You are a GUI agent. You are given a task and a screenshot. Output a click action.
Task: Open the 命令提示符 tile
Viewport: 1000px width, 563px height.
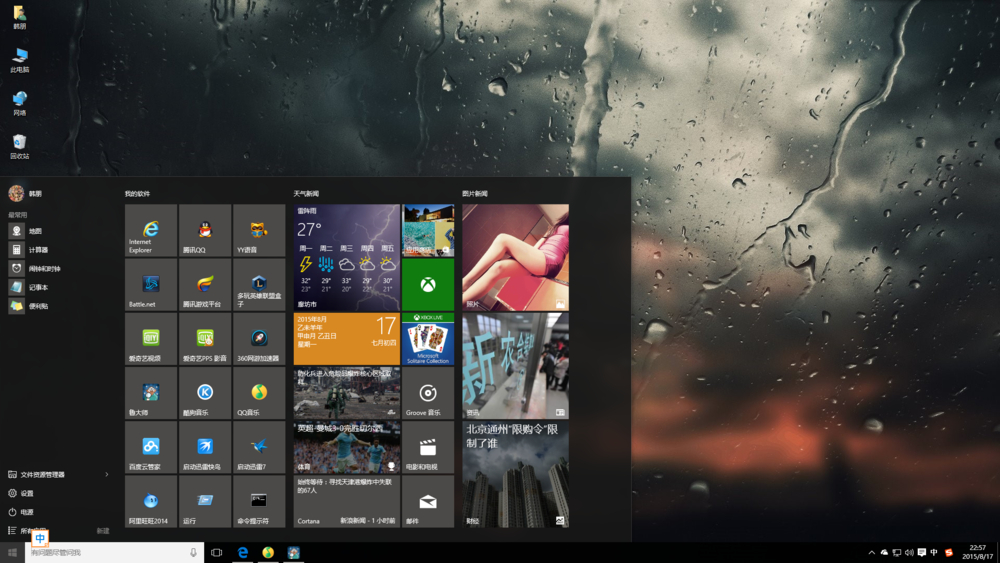click(x=259, y=501)
